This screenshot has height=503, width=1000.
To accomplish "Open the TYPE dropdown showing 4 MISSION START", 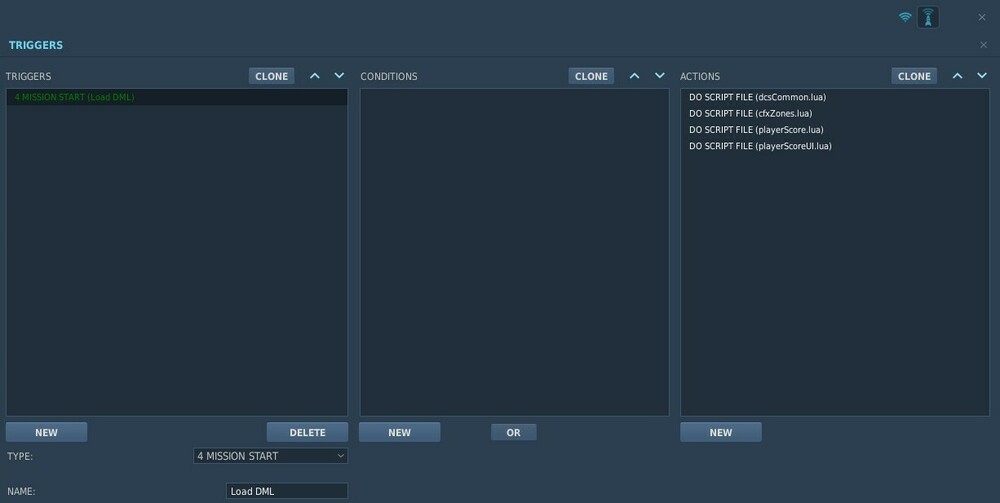I will click(x=270, y=456).
